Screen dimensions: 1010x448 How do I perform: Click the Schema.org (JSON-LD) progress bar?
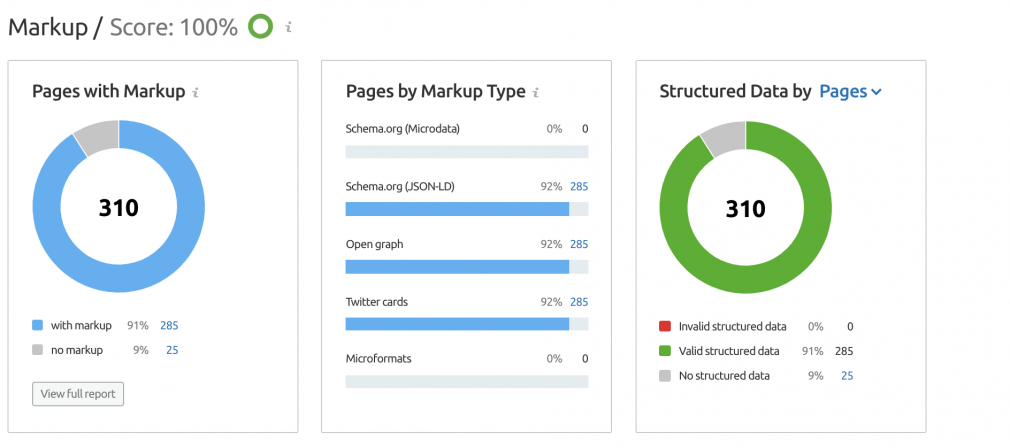[467, 209]
